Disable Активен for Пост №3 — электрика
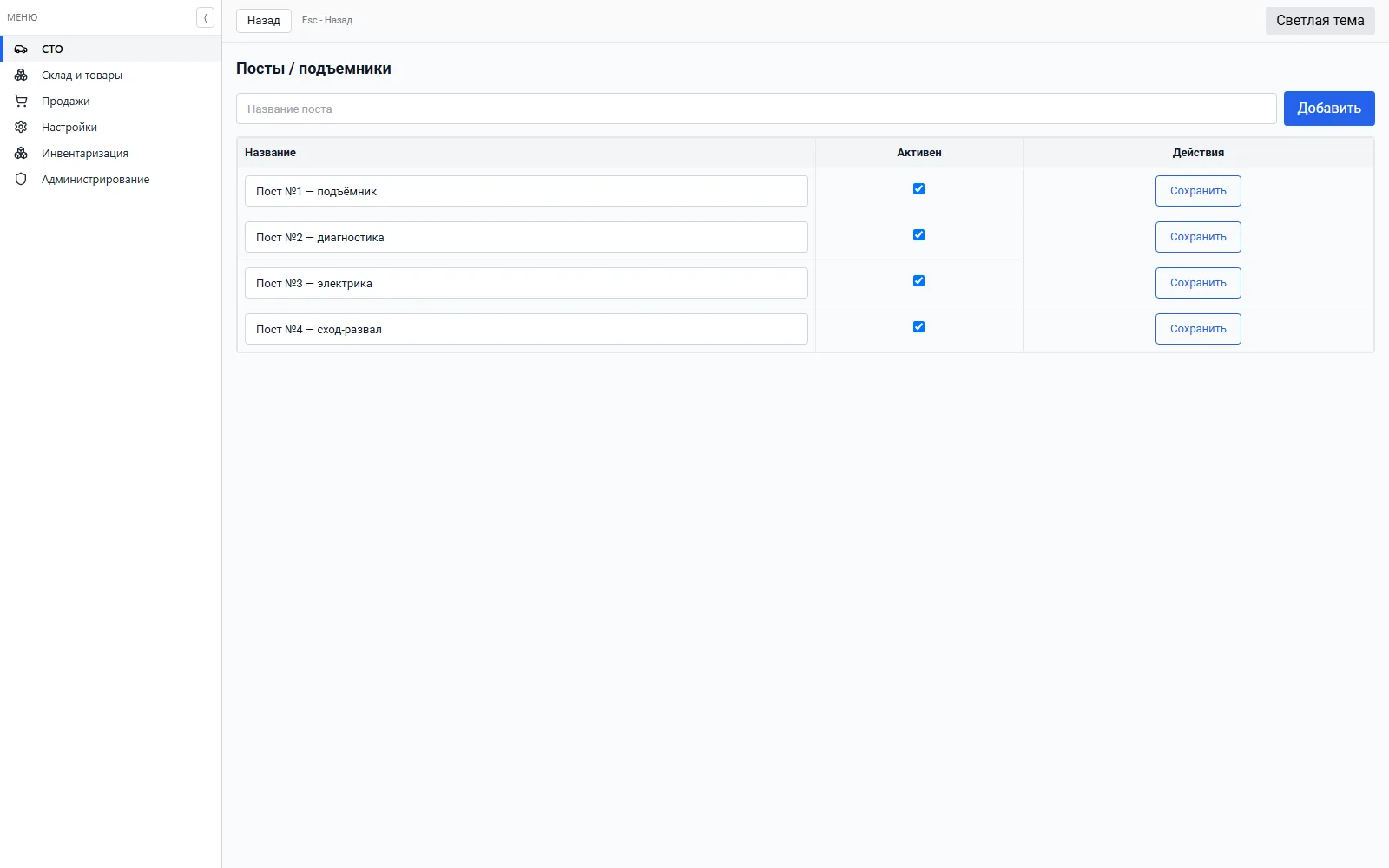This screenshot has height=868, width=1389. click(x=918, y=281)
